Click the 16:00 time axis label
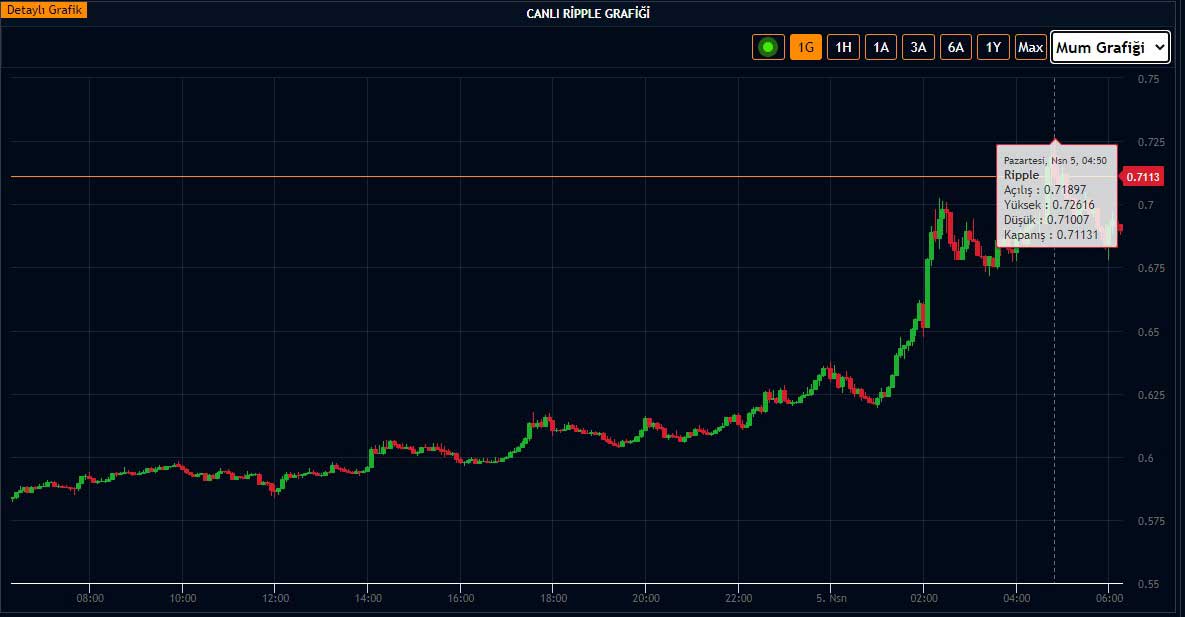 click(460, 598)
